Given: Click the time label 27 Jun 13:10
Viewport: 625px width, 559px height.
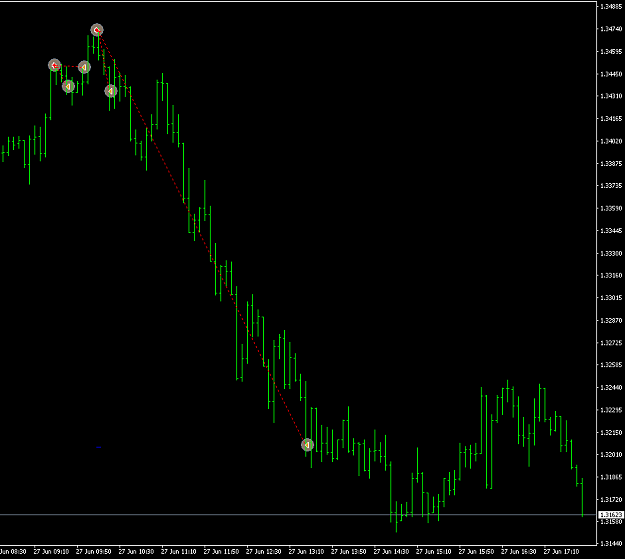Looking at the screenshot, I should pyautogui.click(x=306, y=552).
